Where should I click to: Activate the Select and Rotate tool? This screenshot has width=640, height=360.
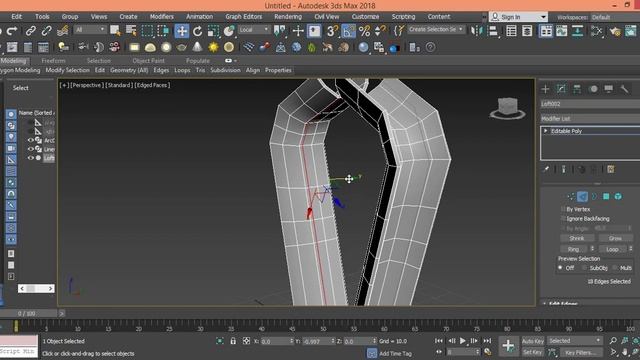(198, 31)
